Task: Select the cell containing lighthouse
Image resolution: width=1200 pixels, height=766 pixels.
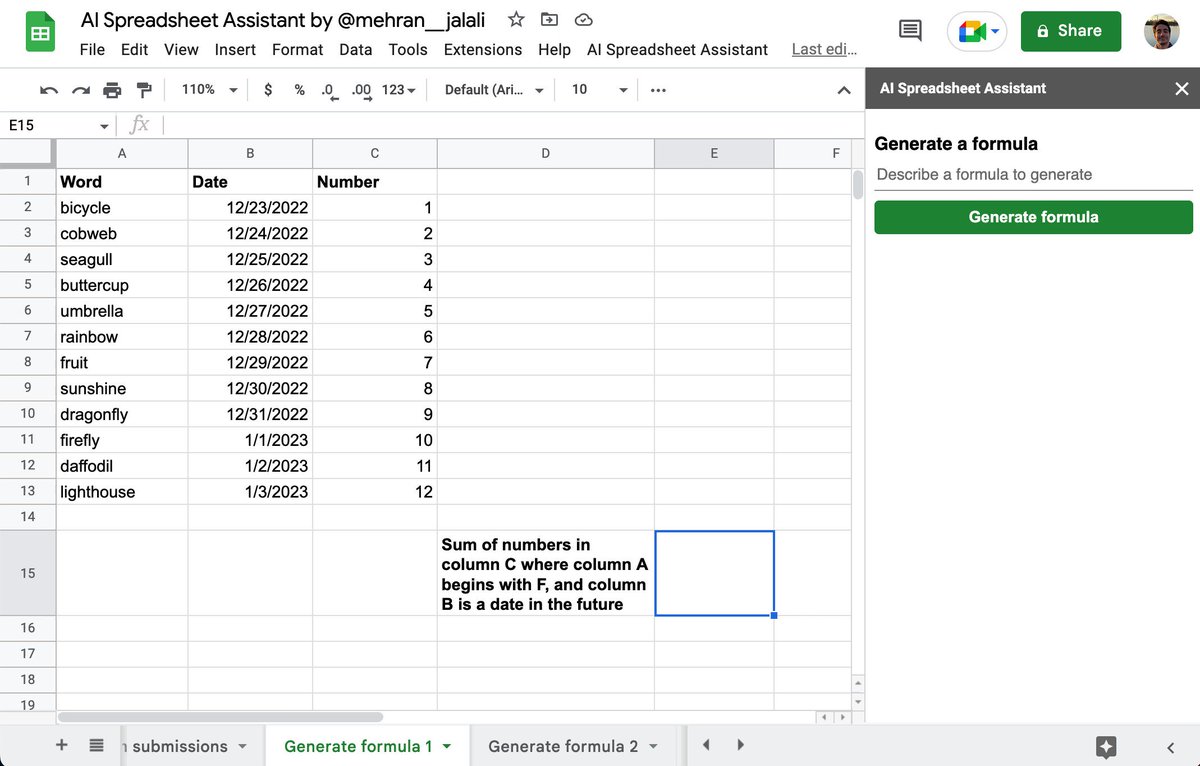Action: 122,491
